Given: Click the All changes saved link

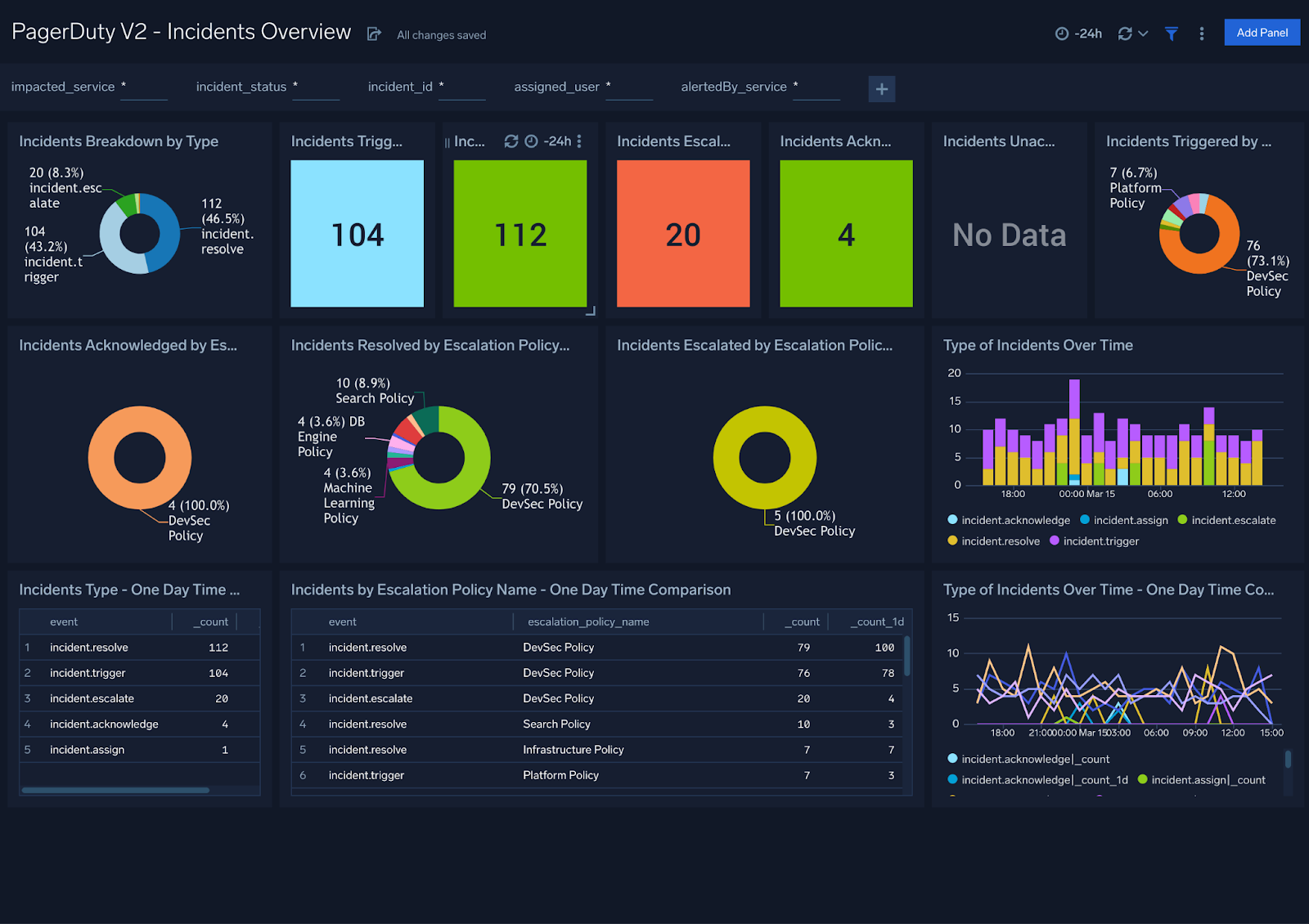Looking at the screenshot, I should (x=441, y=35).
